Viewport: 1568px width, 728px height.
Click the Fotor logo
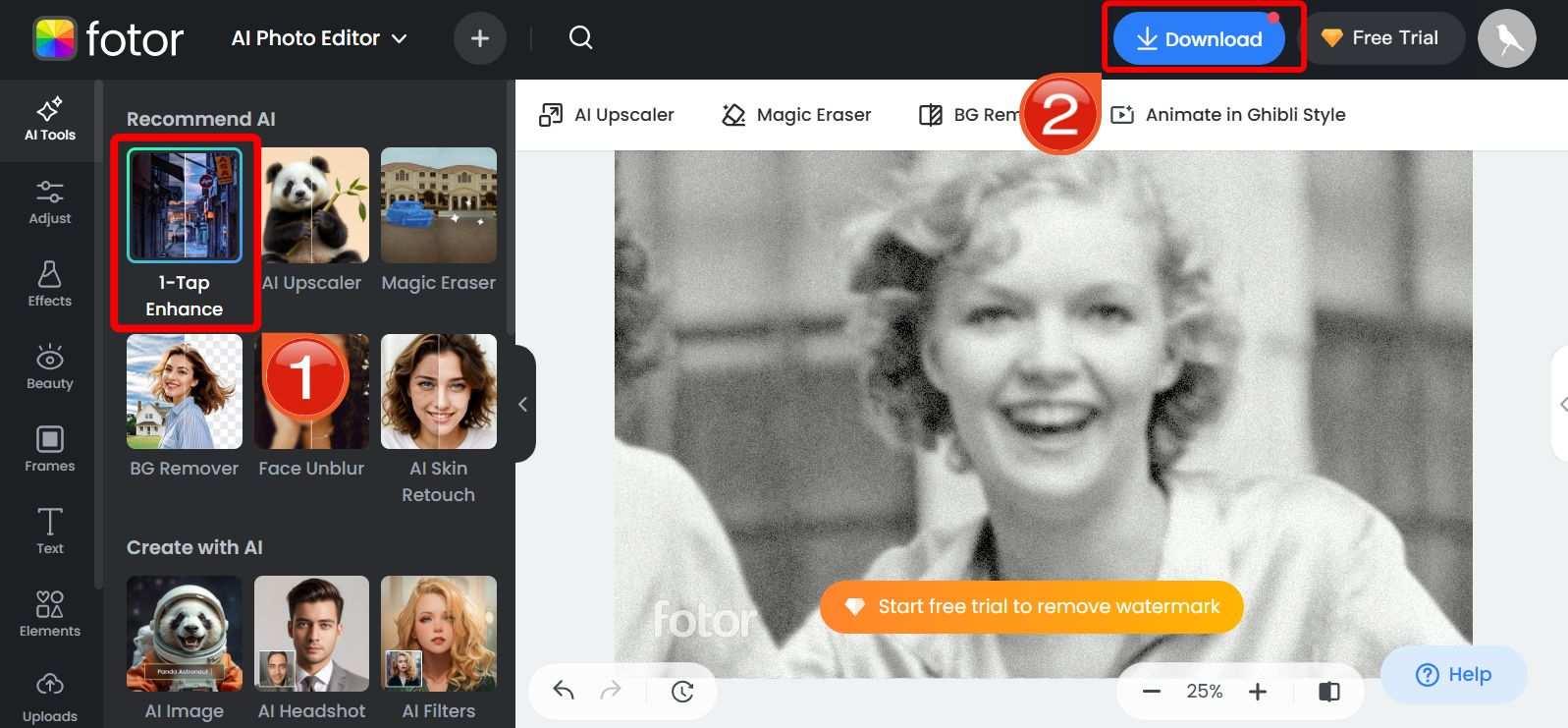[x=108, y=39]
